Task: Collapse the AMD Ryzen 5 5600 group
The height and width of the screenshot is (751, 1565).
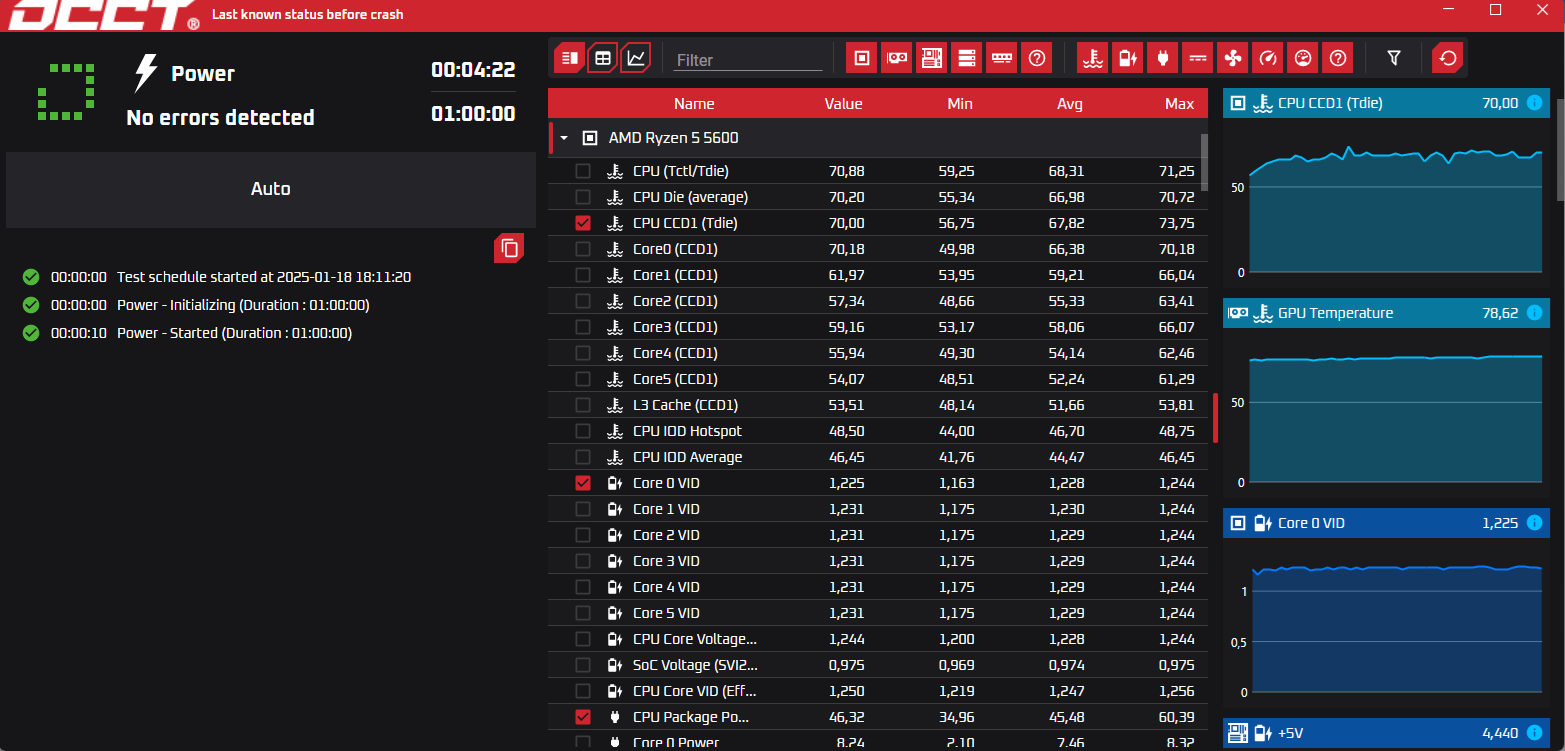Action: pos(564,138)
